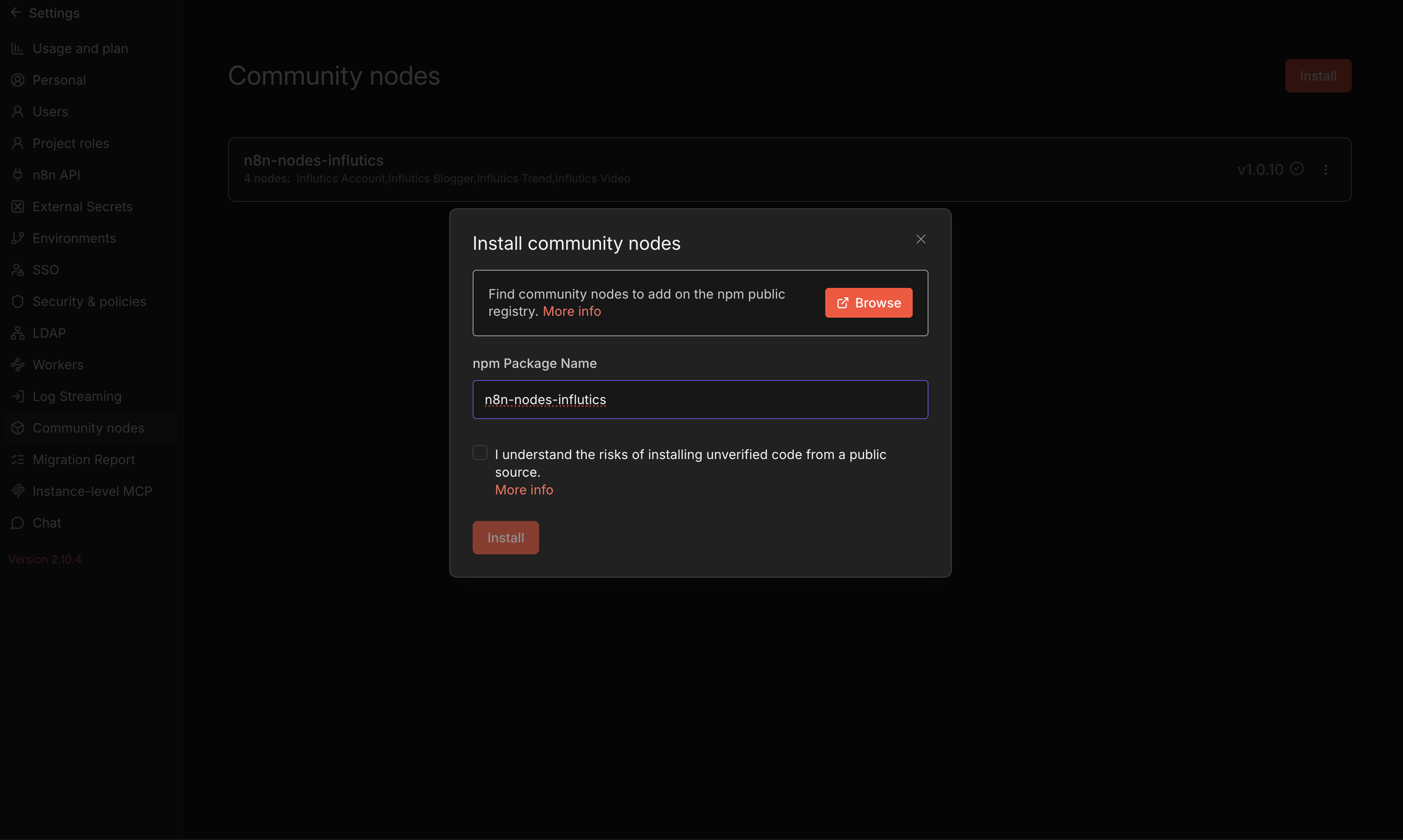This screenshot has width=1403, height=840.
Task: Click the External Secrets vault icon
Action: 18,207
